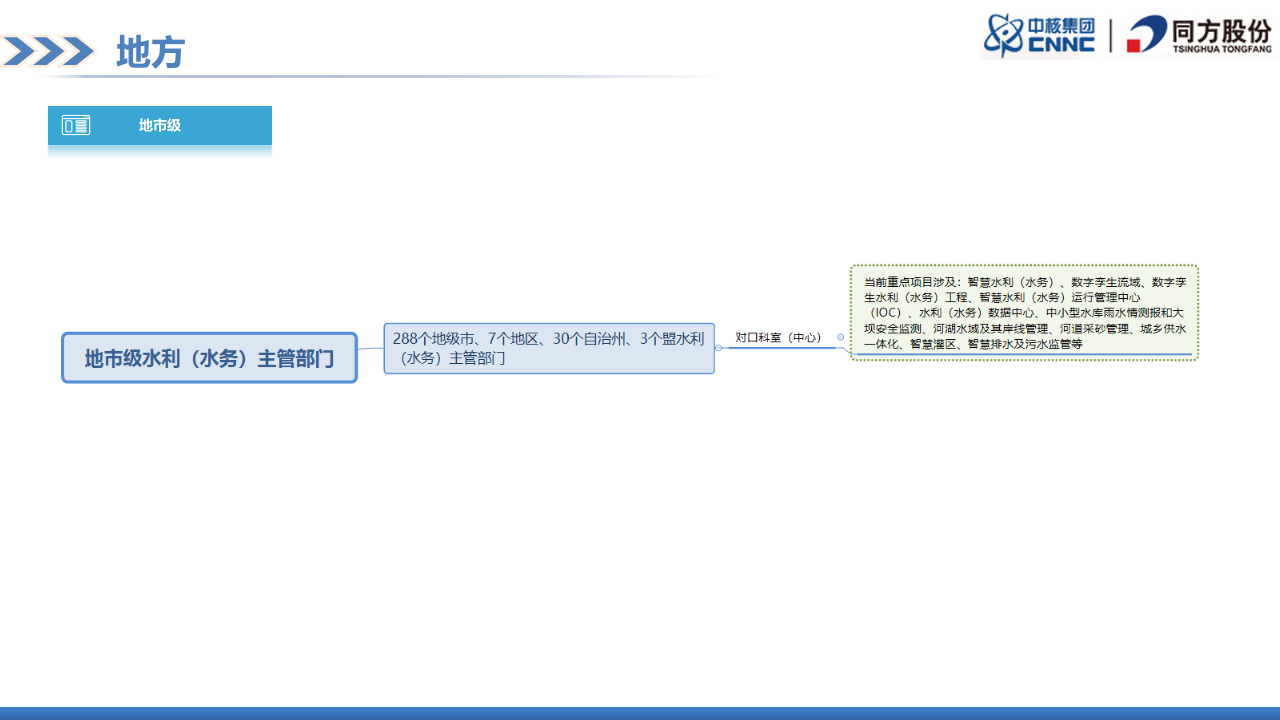Click the document icon on the 地市级 banner

pyautogui.click(x=74, y=126)
